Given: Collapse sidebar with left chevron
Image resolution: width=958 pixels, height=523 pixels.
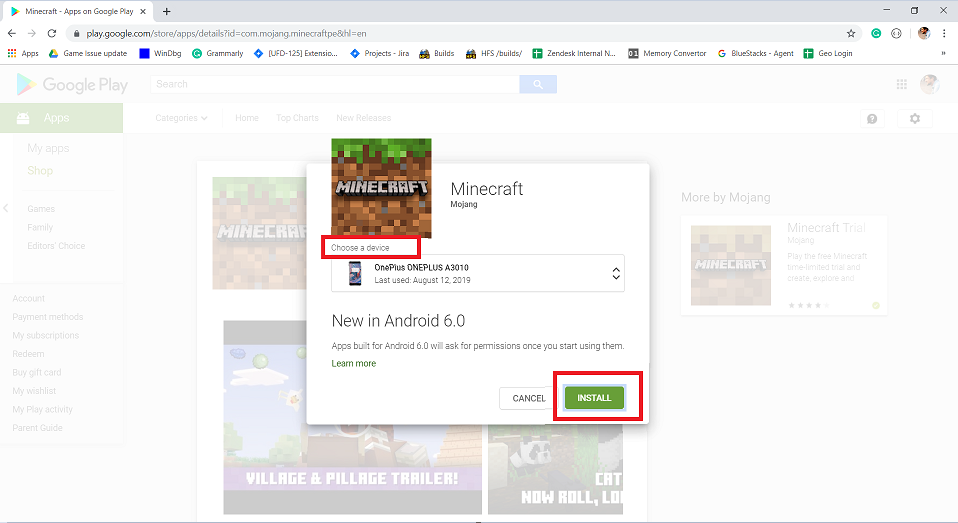Looking at the screenshot, I should [5, 208].
